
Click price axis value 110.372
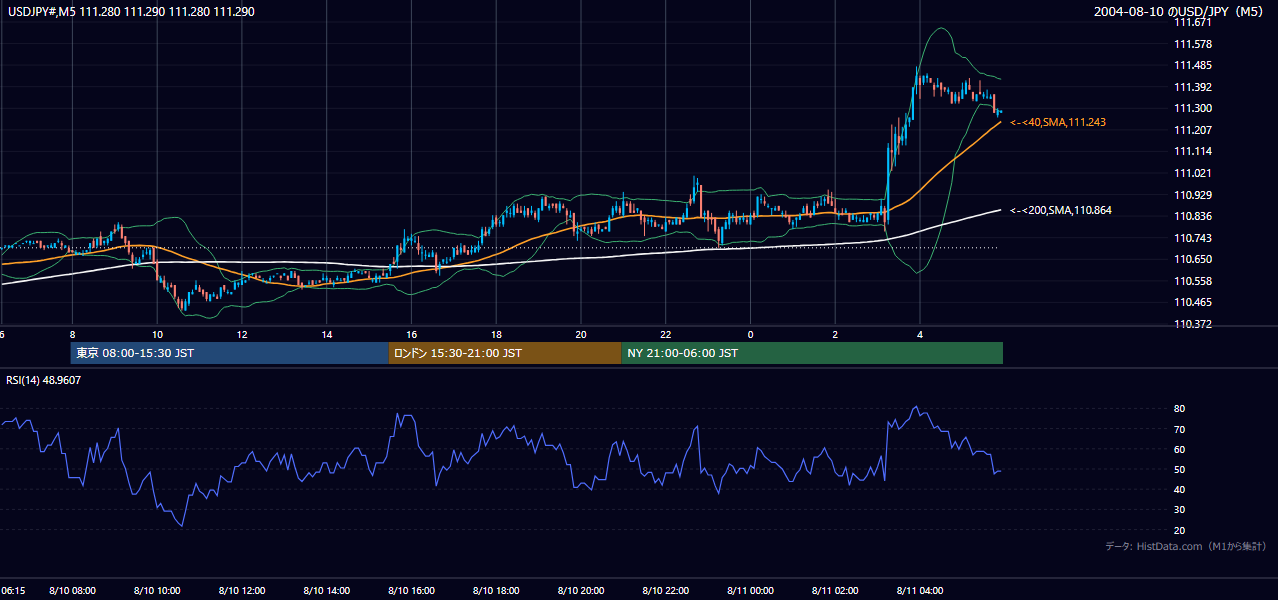click(x=1192, y=324)
